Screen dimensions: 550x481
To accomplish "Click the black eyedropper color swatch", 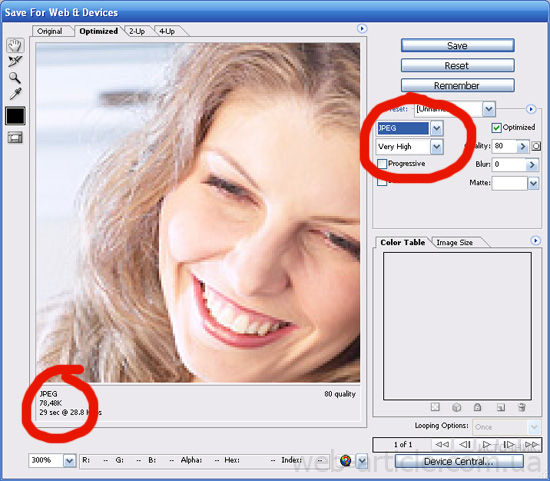I will point(15,116).
